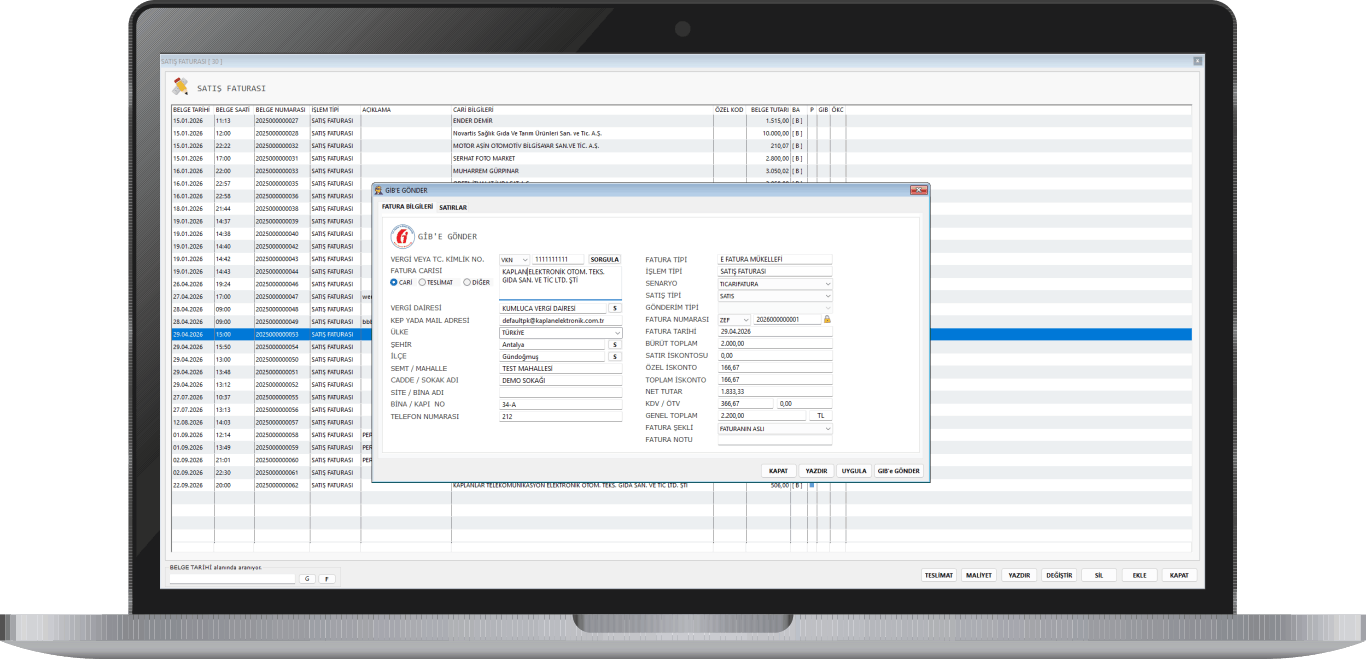Click the Fatura Notu input field
1366x659 pixels.
(775, 440)
